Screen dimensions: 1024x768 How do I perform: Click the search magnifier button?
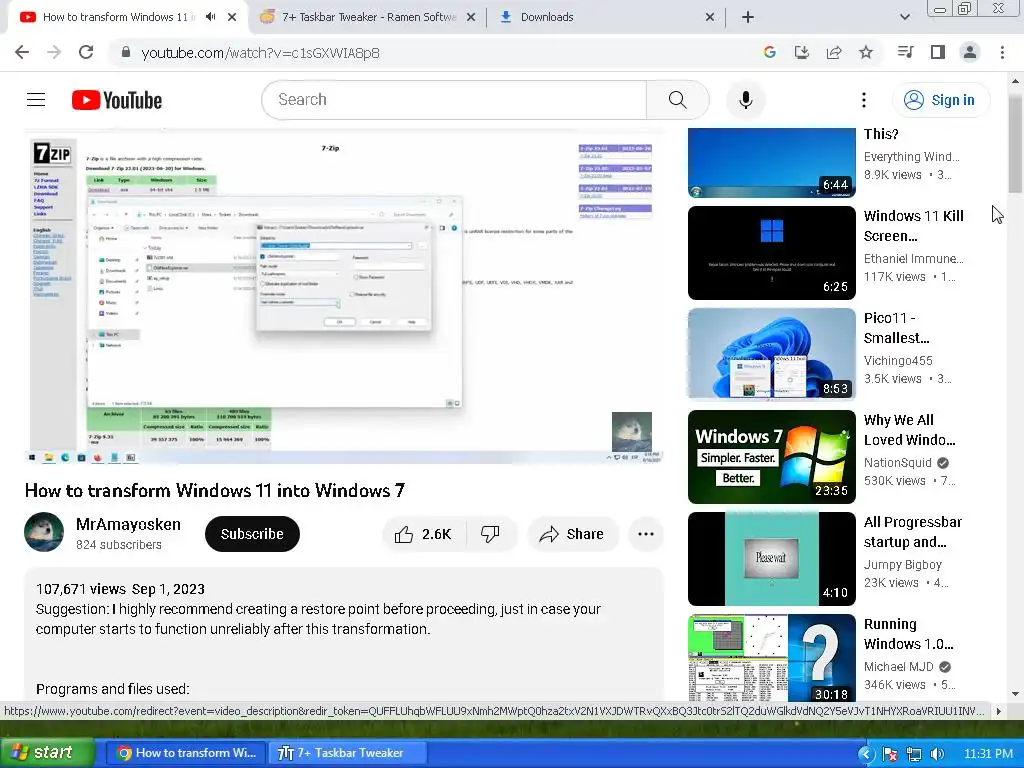(x=678, y=100)
